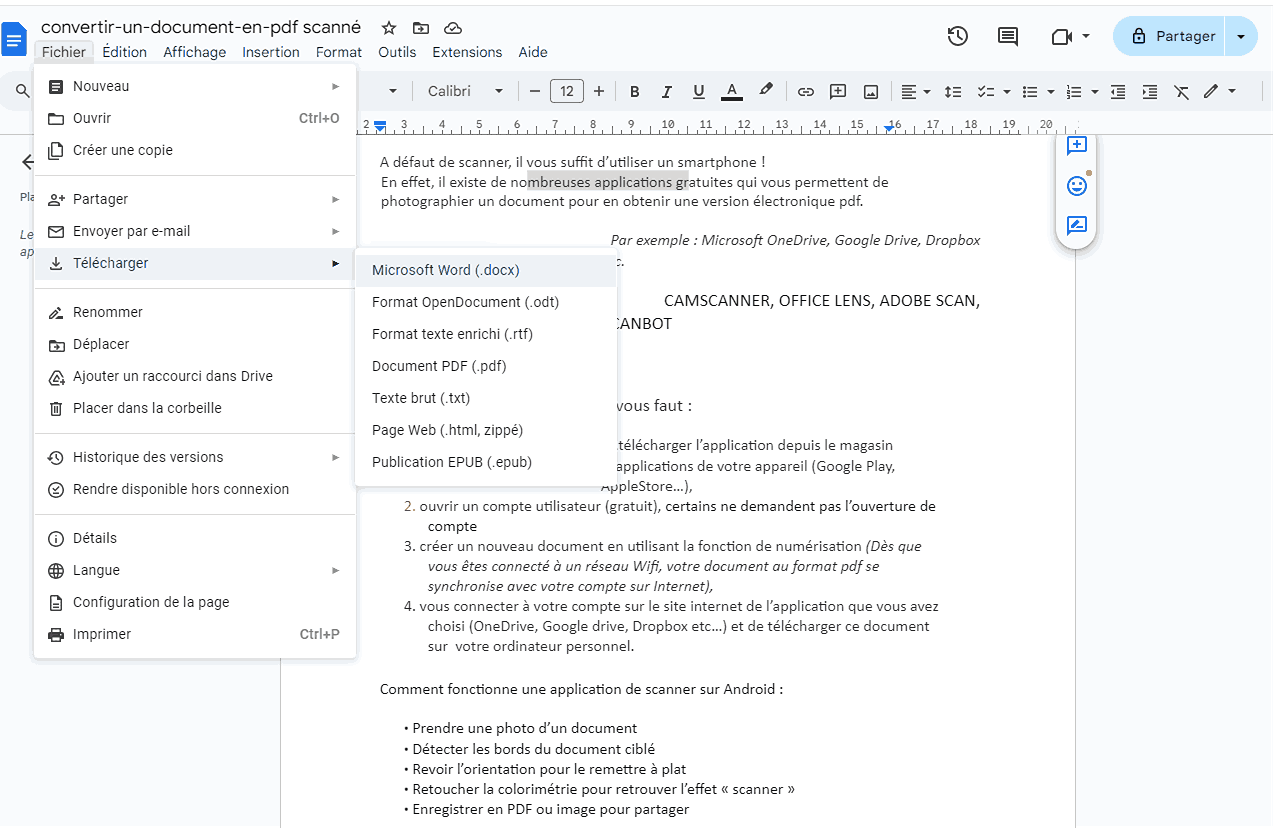Download as Document PDF (.pdf)
The height and width of the screenshot is (830, 1274).
486,366
